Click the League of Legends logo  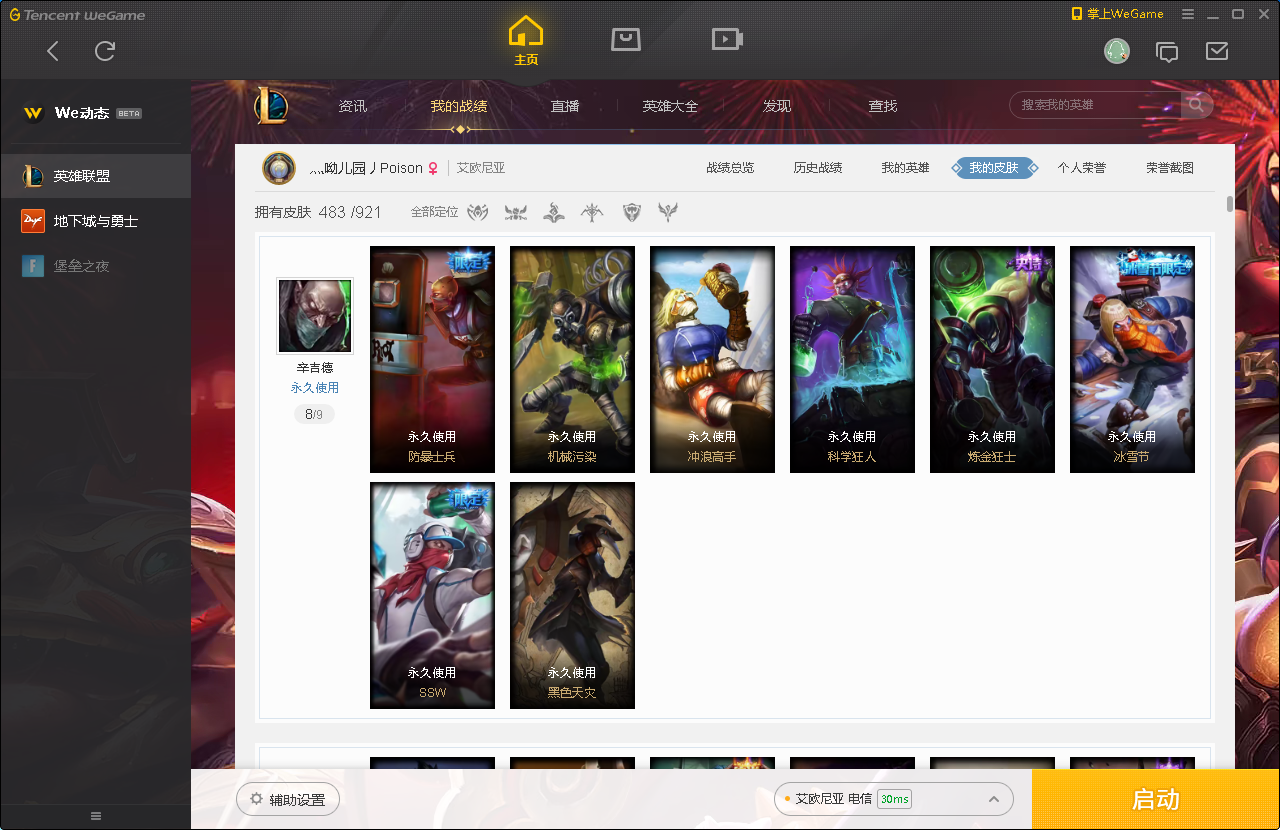(270, 105)
